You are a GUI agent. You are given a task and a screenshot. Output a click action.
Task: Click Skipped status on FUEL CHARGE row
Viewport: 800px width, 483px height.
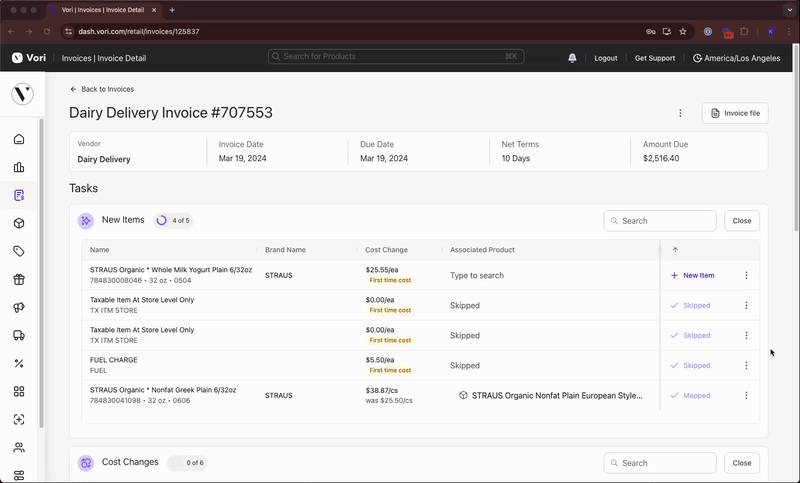pos(690,366)
